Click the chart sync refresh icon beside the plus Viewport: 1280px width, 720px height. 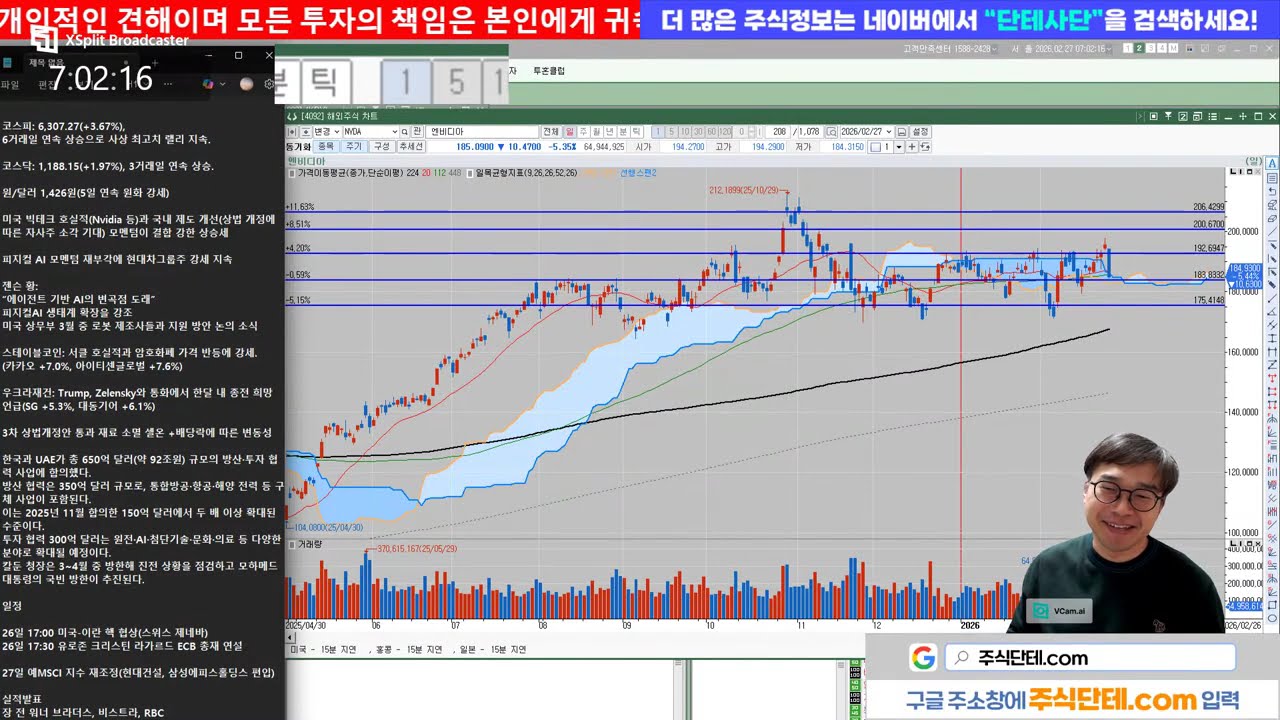point(925,146)
